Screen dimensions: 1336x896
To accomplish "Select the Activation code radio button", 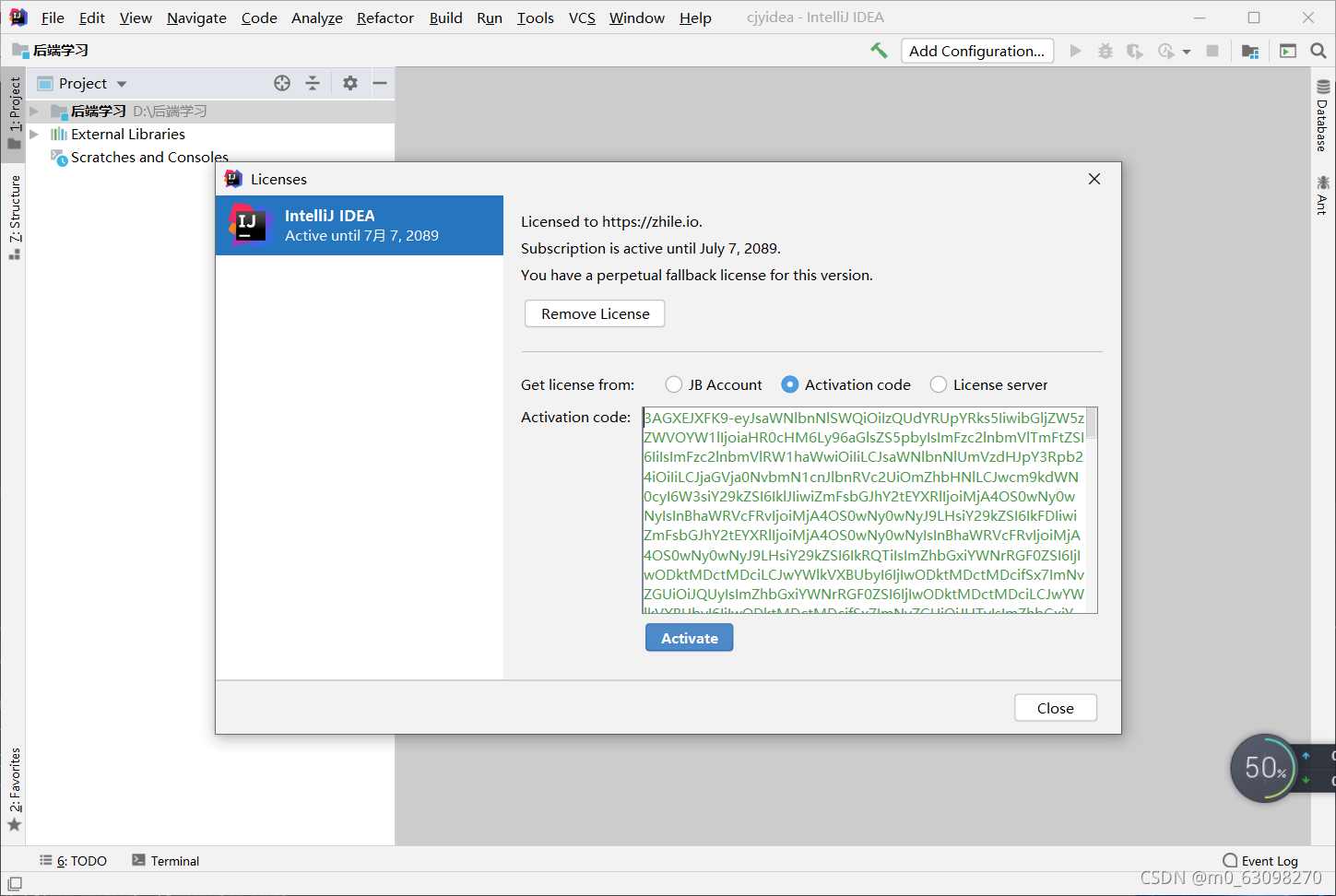I will click(x=790, y=384).
